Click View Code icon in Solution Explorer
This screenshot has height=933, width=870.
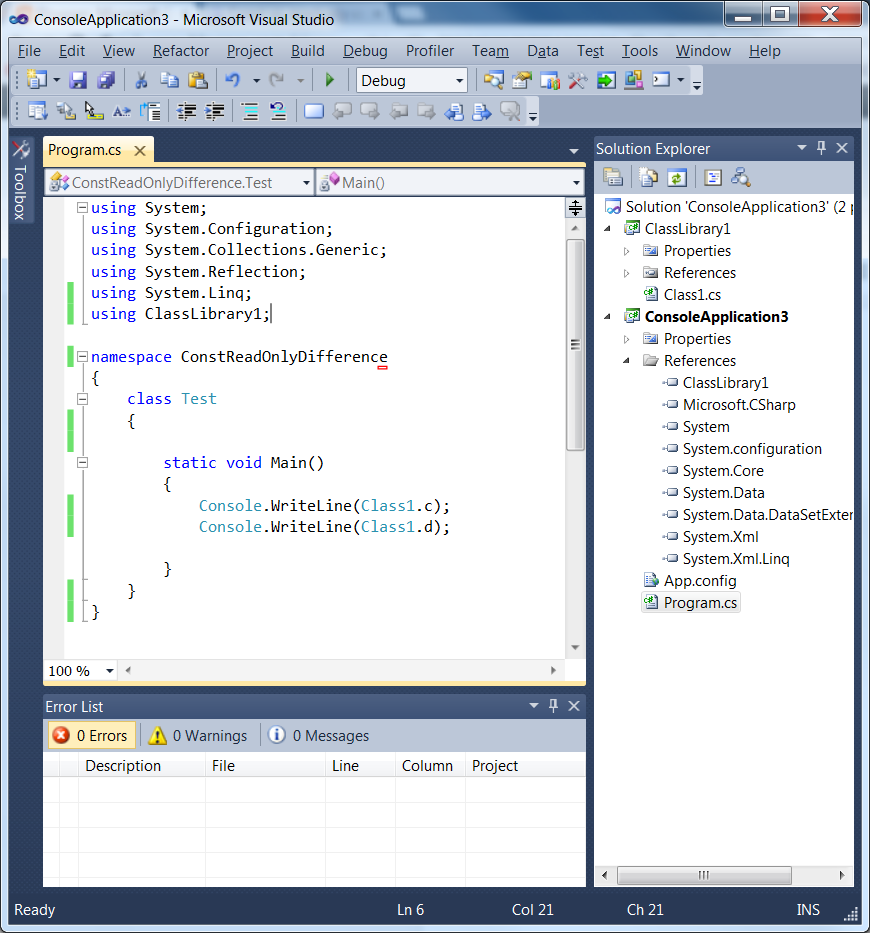pos(712,177)
